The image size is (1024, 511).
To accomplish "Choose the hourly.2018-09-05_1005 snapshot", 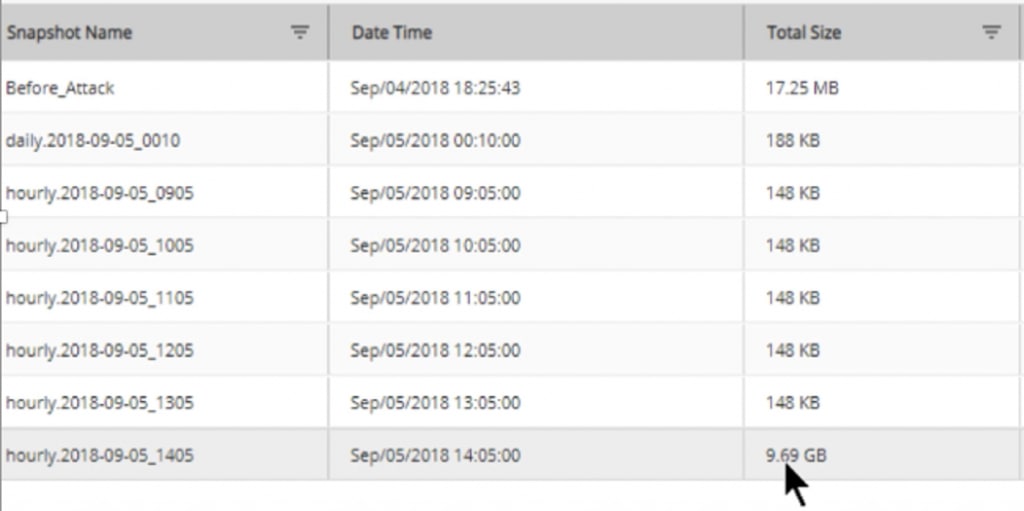I will [x=100, y=245].
